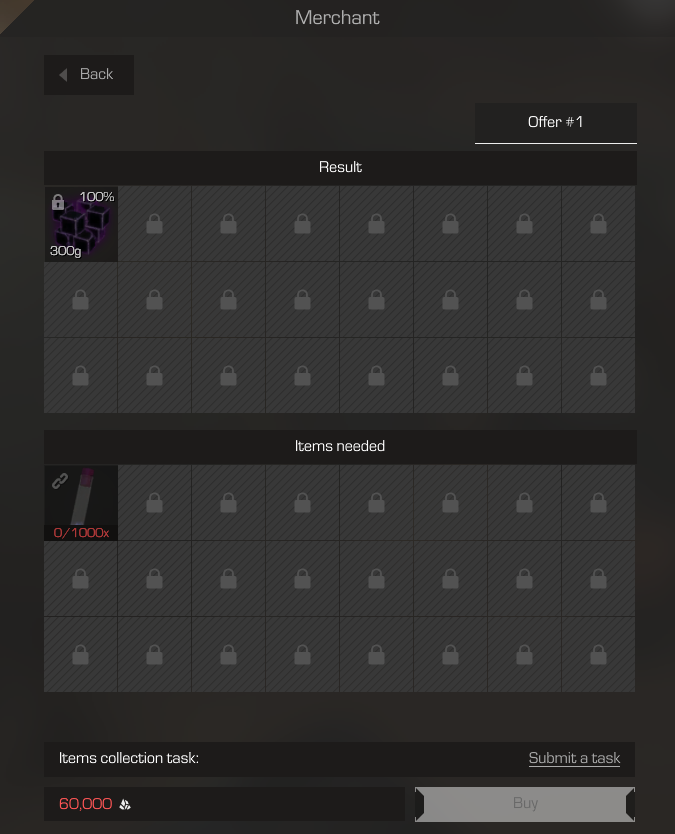This screenshot has height=834, width=675.
Task: Click the lock icon on the result item
Action: tap(58, 202)
